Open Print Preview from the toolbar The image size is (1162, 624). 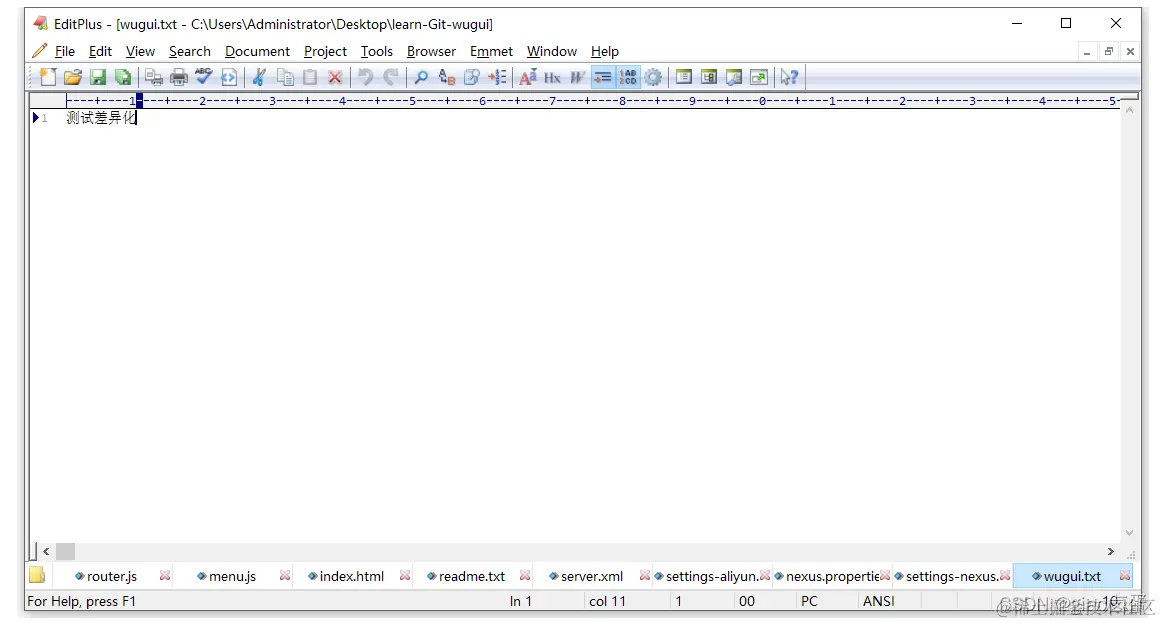click(x=153, y=77)
